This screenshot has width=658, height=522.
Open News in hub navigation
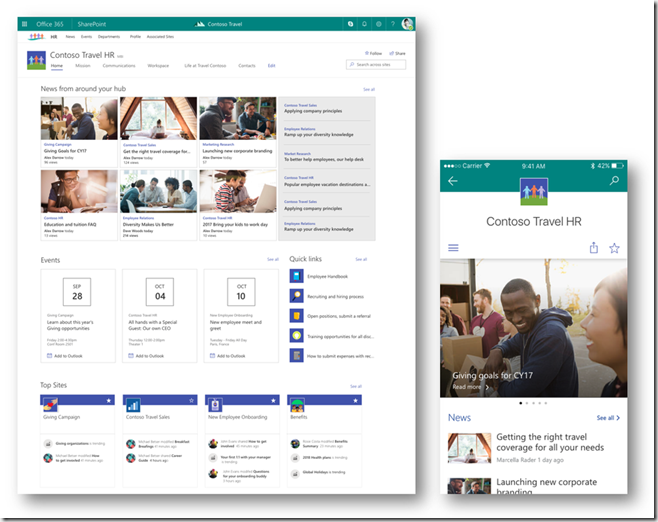tap(70, 37)
